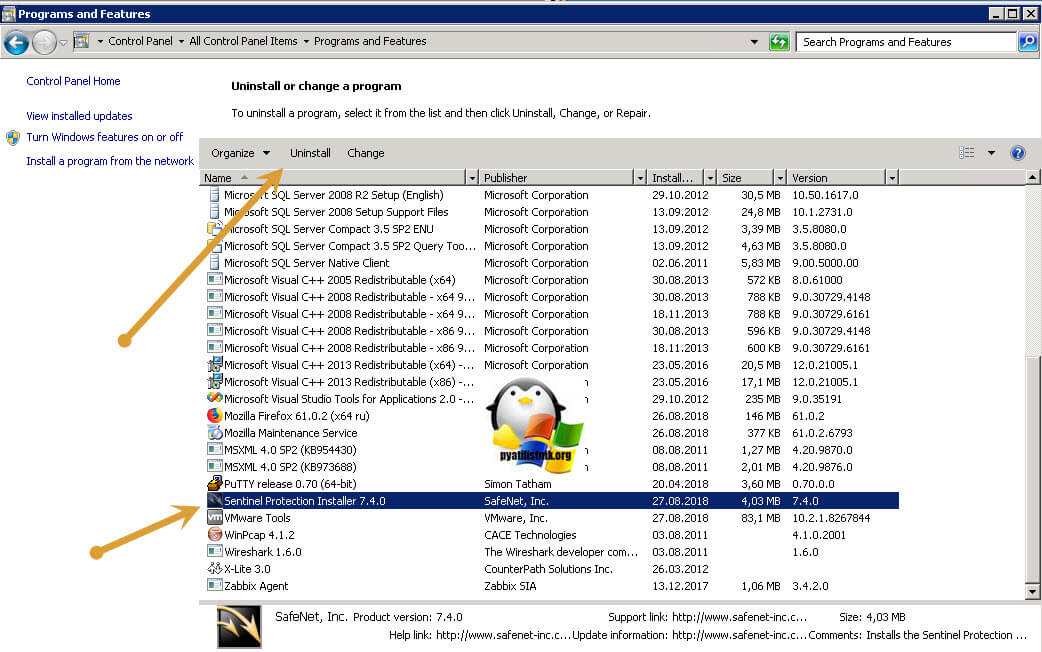1042x652 pixels.
Task: Expand the dropdown before Control Panel breadcrumb
Action: tap(100, 41)
